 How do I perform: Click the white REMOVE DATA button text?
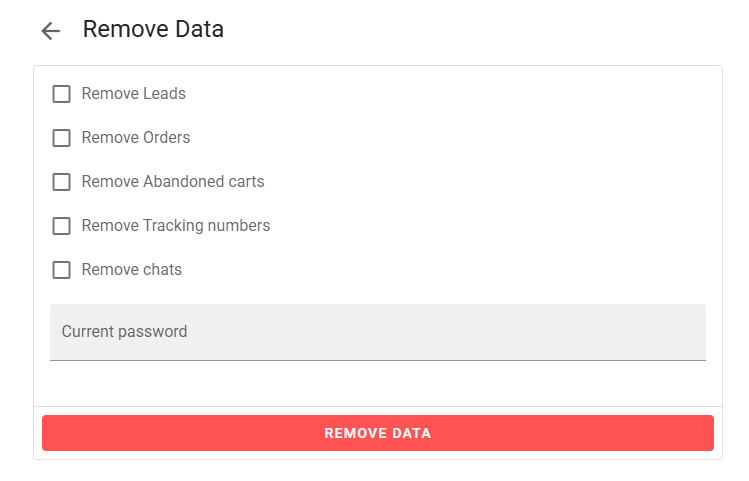click(377, 434)
